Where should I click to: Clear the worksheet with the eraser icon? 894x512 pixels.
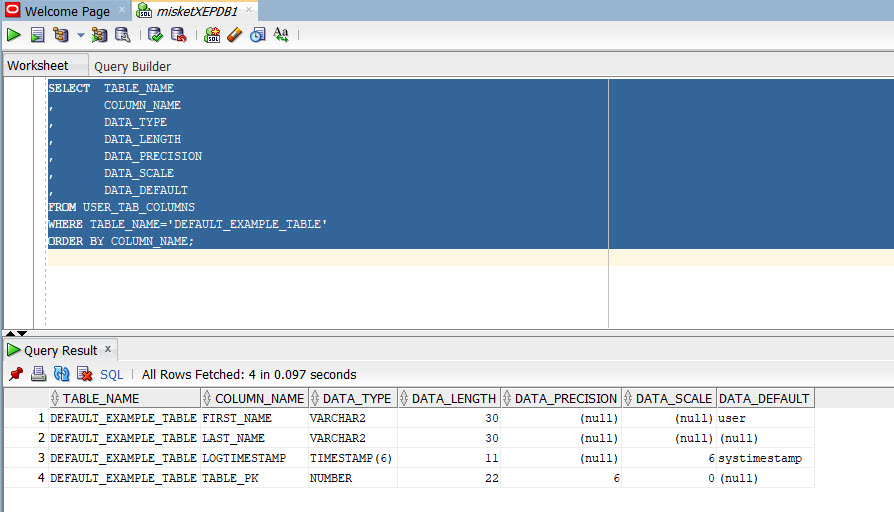234,35
